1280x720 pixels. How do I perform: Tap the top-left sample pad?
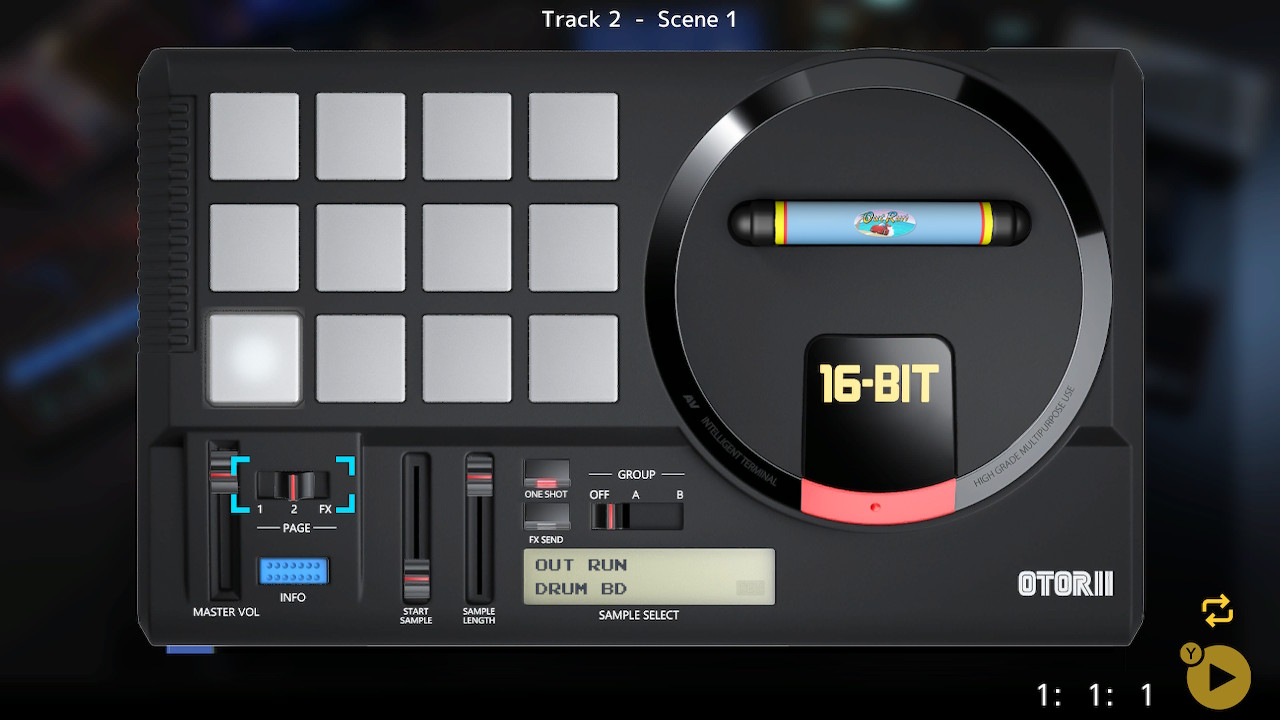click(255, 136)
